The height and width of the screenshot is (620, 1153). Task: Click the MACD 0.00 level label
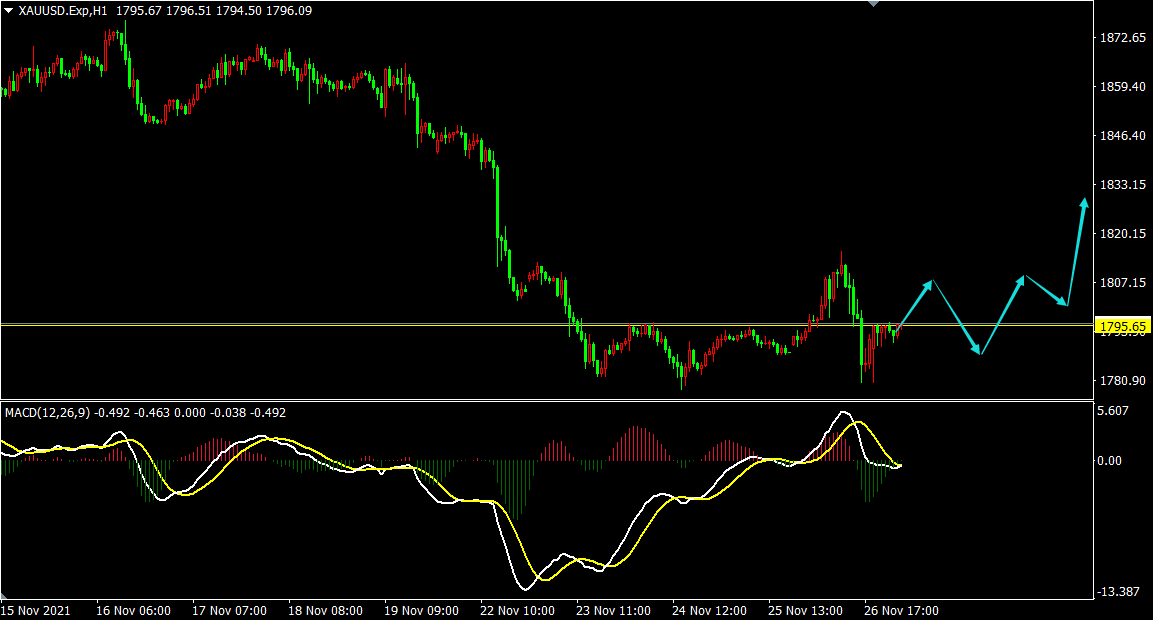pos(1111,461)
